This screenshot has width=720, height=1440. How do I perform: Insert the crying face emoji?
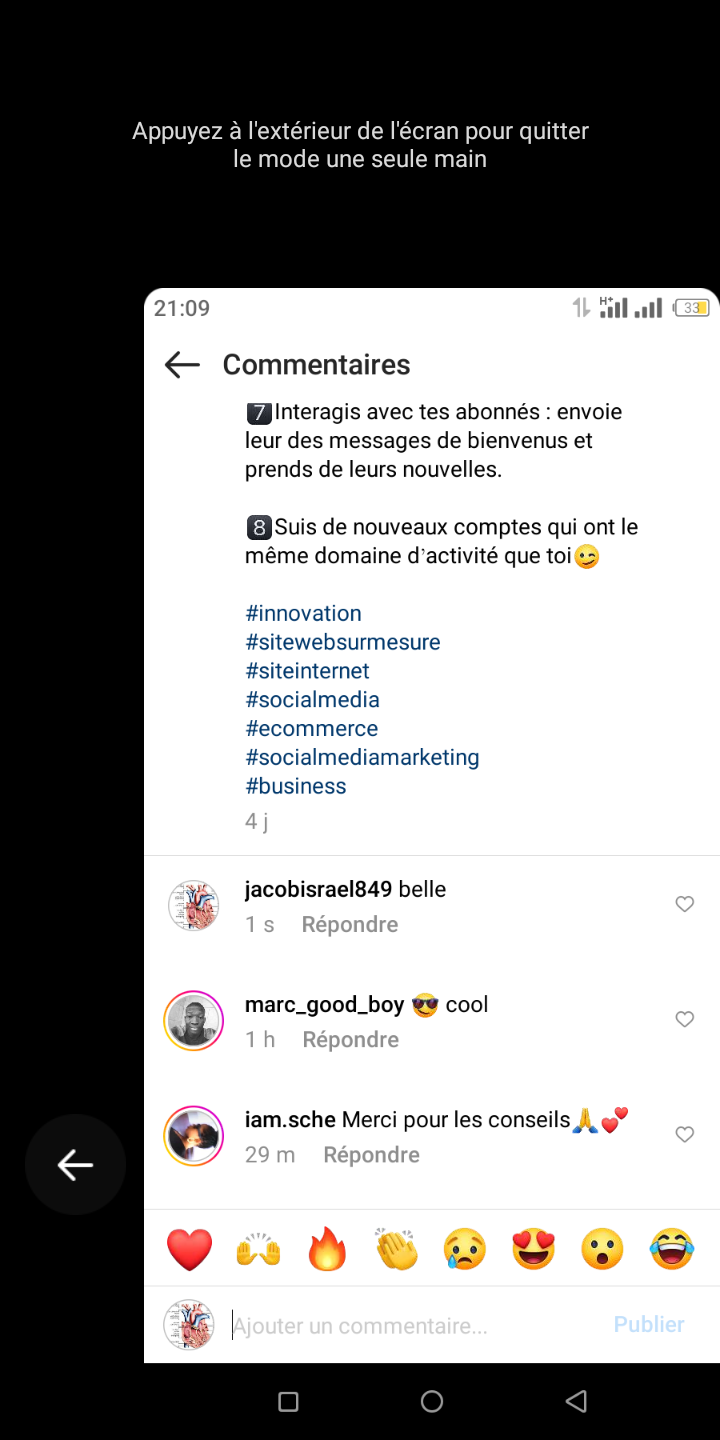465,1250
